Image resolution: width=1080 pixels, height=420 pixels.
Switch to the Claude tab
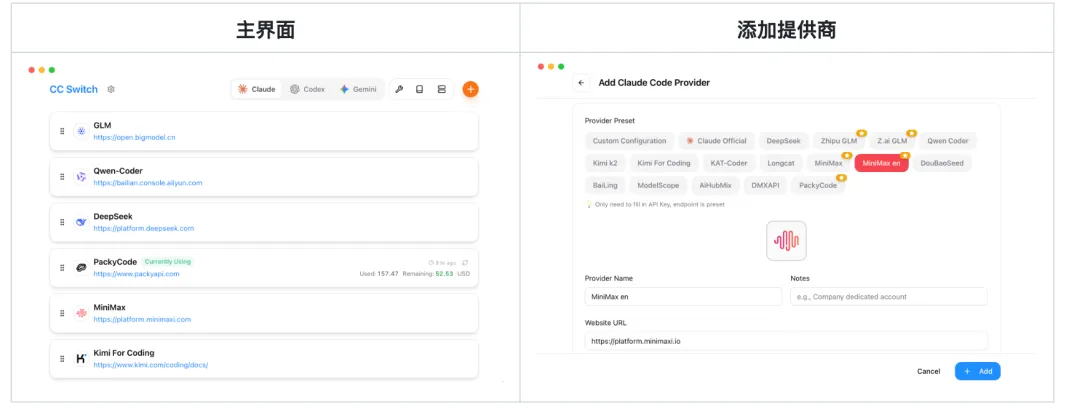pos(256,90)
